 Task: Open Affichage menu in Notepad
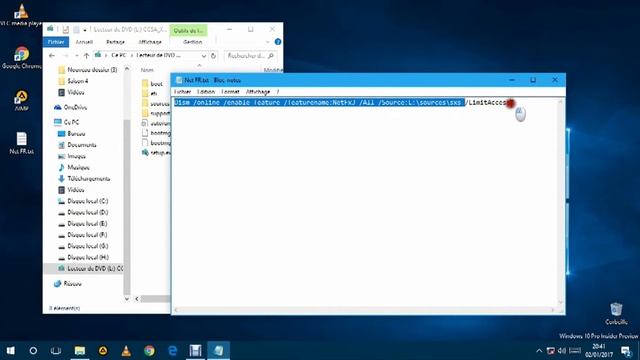pos(258,91)
